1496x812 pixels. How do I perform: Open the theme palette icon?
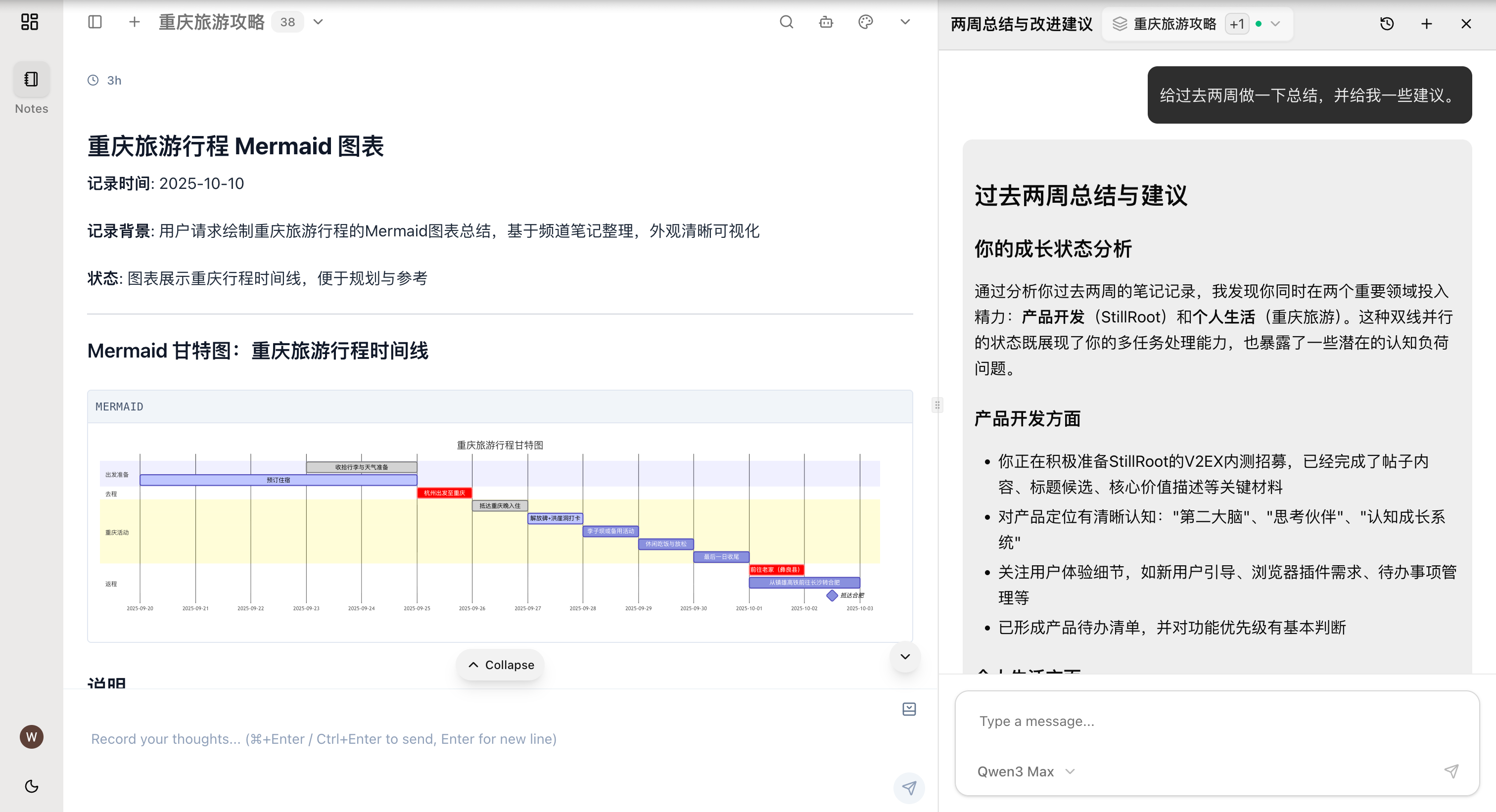tap(865, 22)
